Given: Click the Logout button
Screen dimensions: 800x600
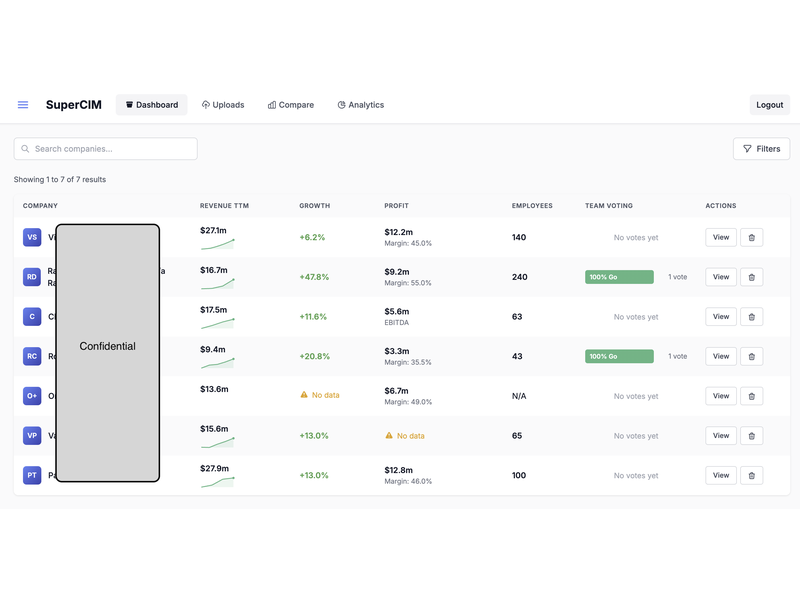Looking at the screenshot, I should [x=769, y=105].
